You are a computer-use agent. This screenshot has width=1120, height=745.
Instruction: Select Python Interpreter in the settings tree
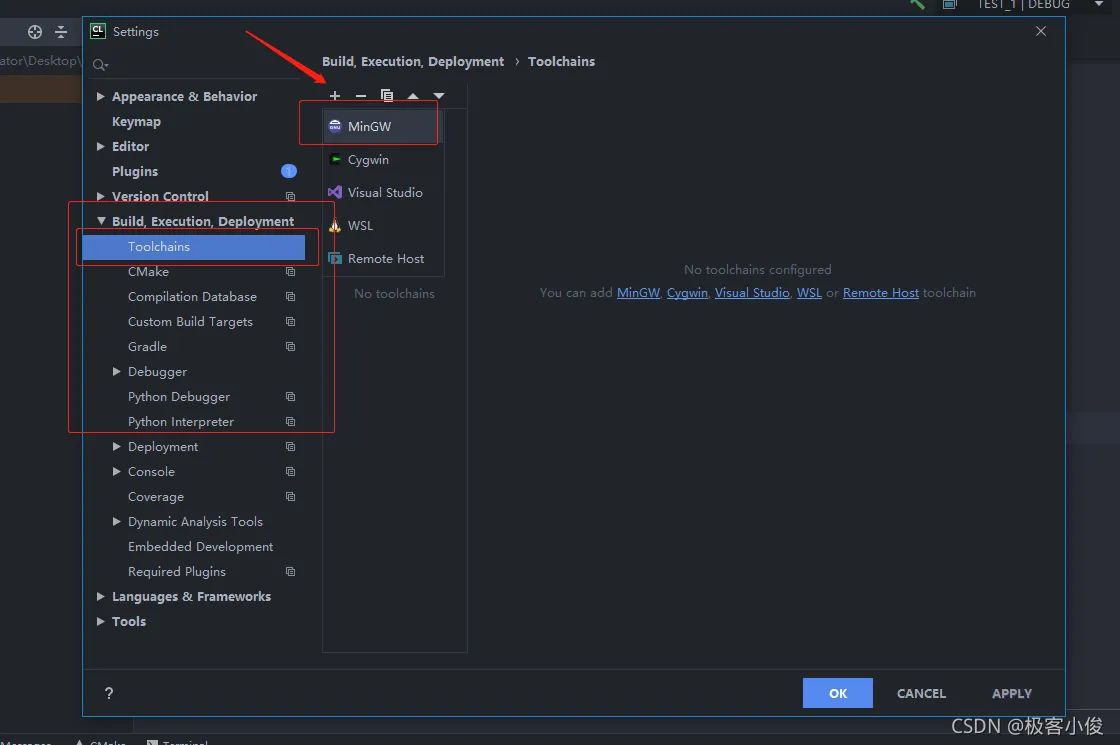[181, 421]
